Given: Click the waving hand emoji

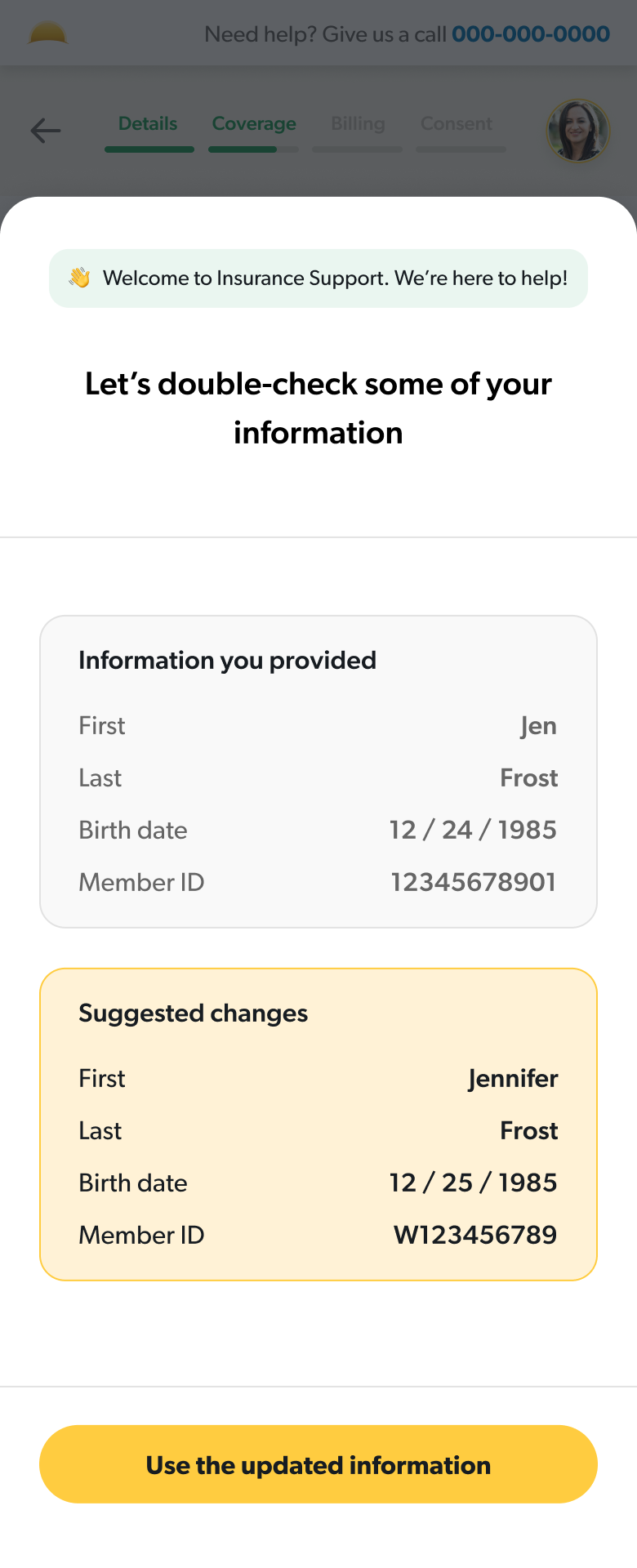Looking at the screenshot, I should pos(79,278).
